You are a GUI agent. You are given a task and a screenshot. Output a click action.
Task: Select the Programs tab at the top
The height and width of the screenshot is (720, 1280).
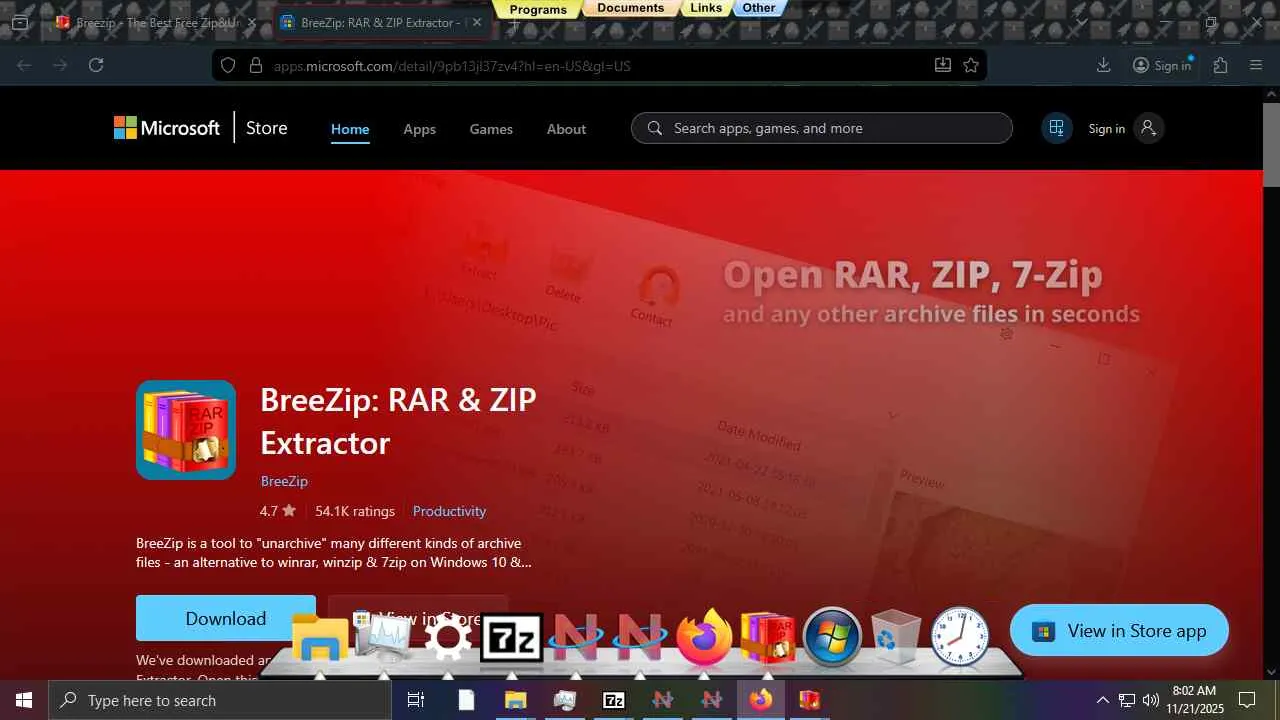pos(538,9)
